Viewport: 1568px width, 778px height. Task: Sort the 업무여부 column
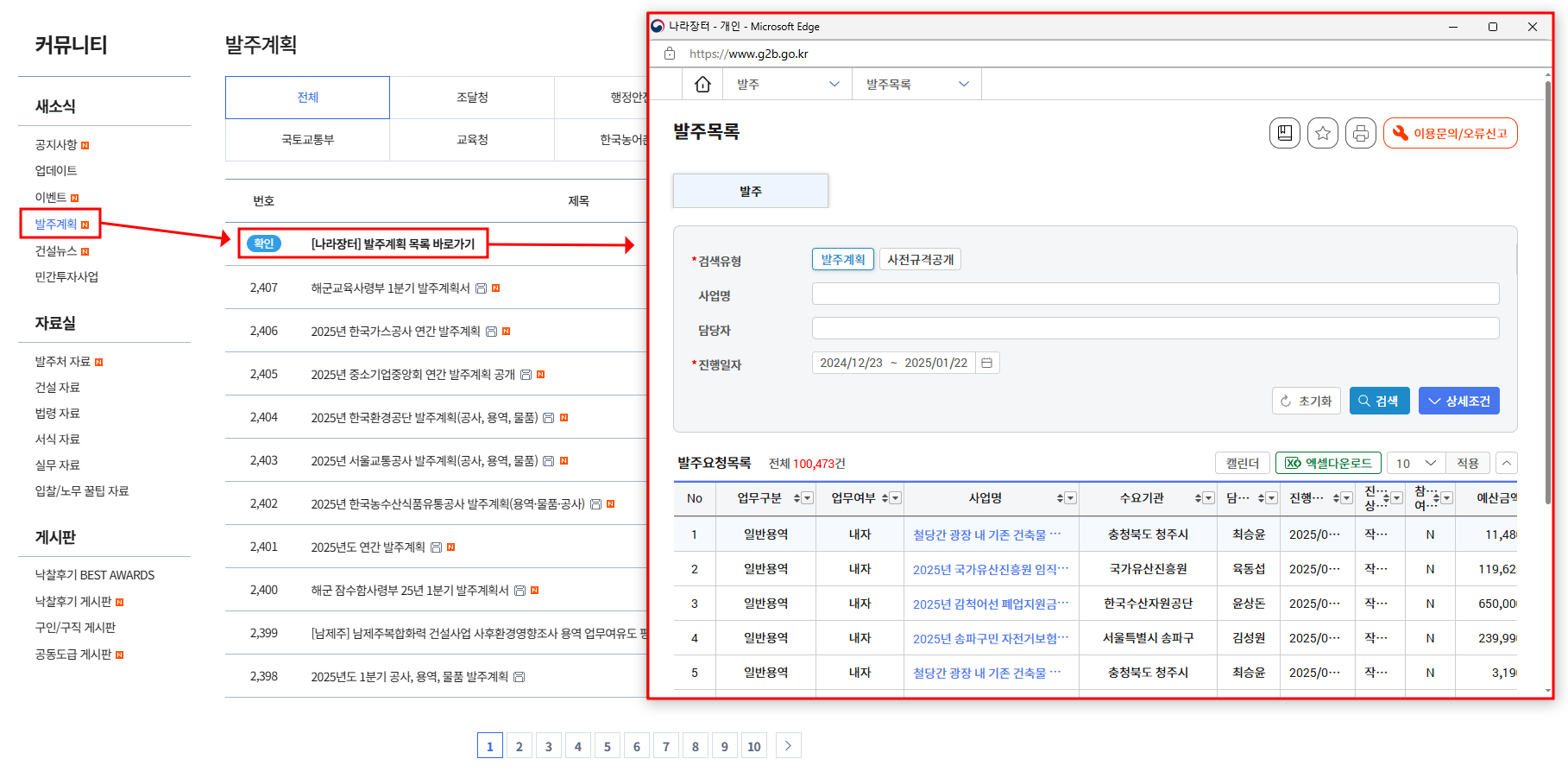click(885, 498)
